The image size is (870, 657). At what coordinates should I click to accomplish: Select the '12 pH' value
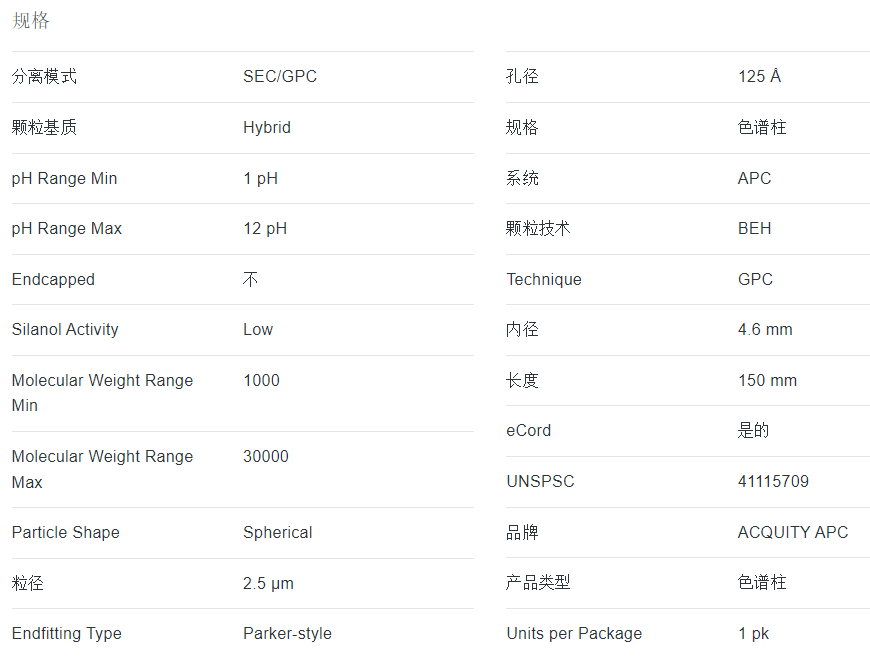[265, 229]
